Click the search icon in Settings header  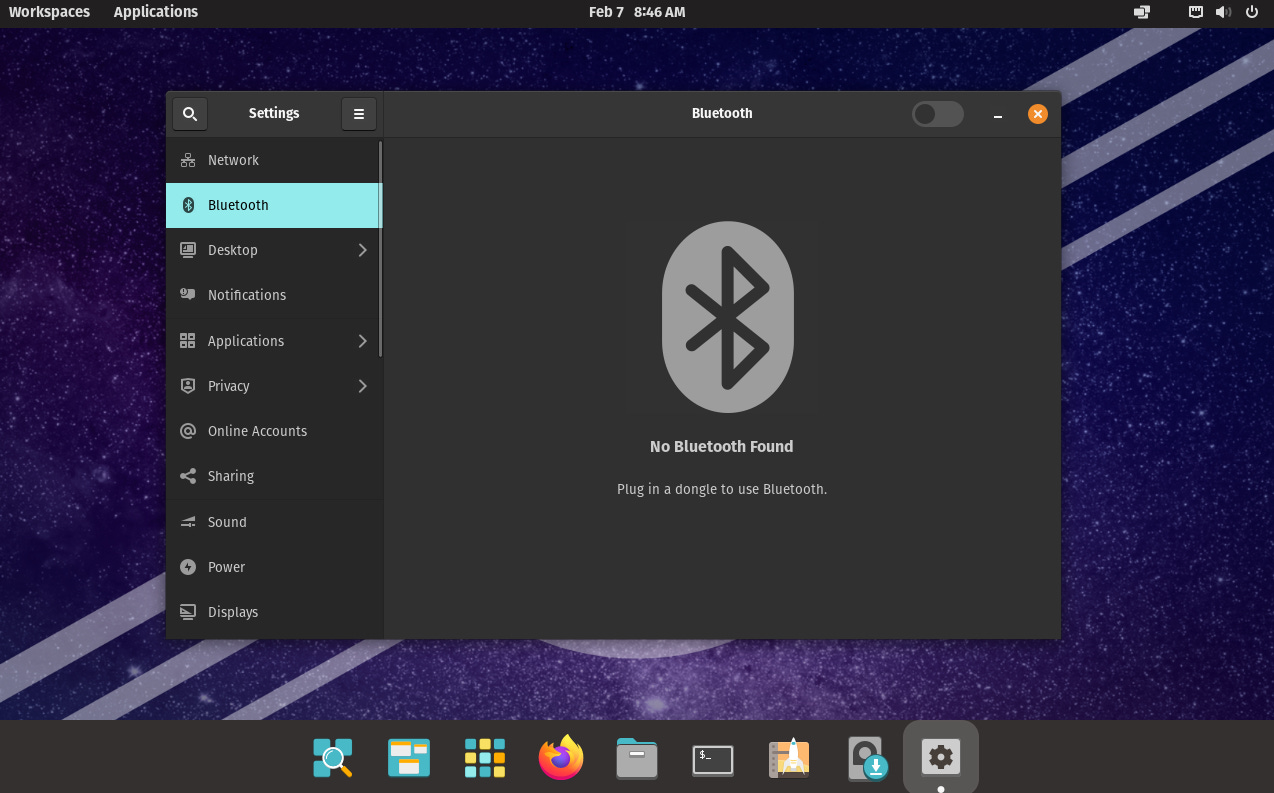point(190,114)
